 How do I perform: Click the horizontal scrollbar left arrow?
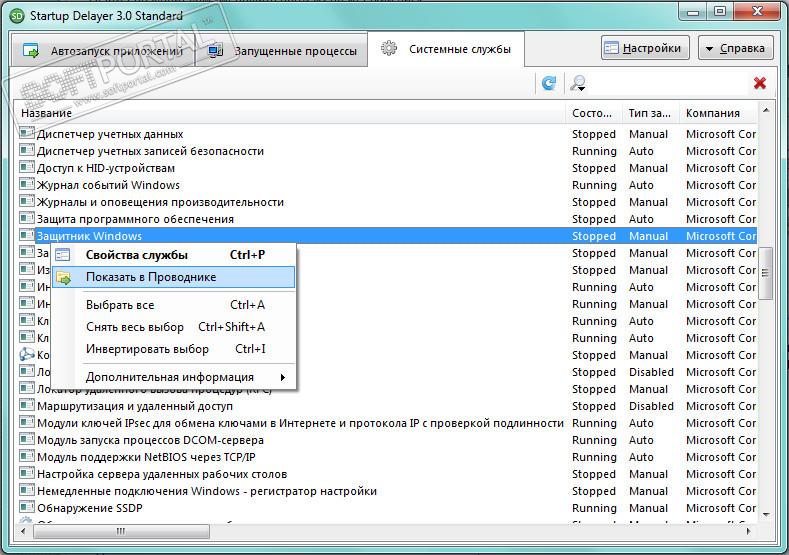23,531
